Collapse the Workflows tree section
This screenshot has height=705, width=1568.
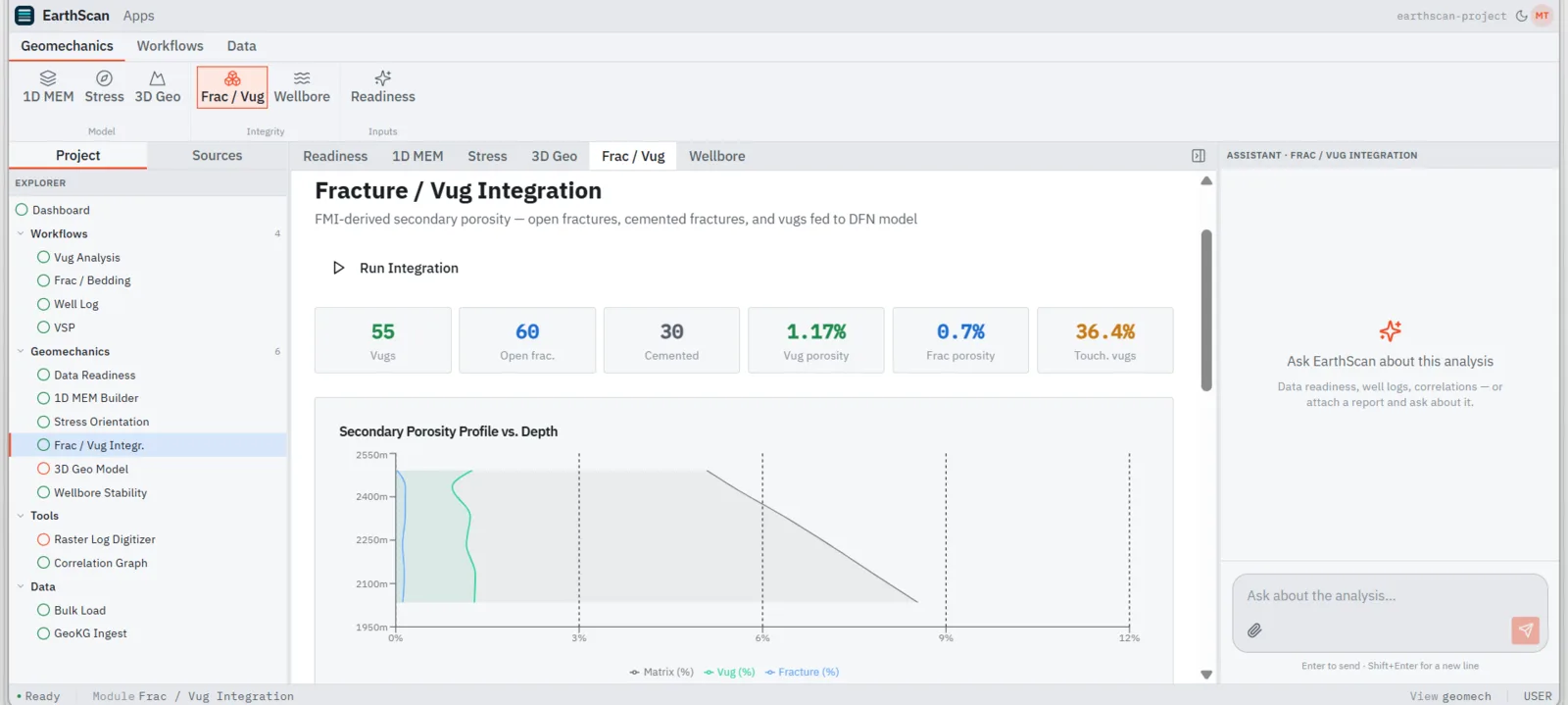click(x=21, y=233)
